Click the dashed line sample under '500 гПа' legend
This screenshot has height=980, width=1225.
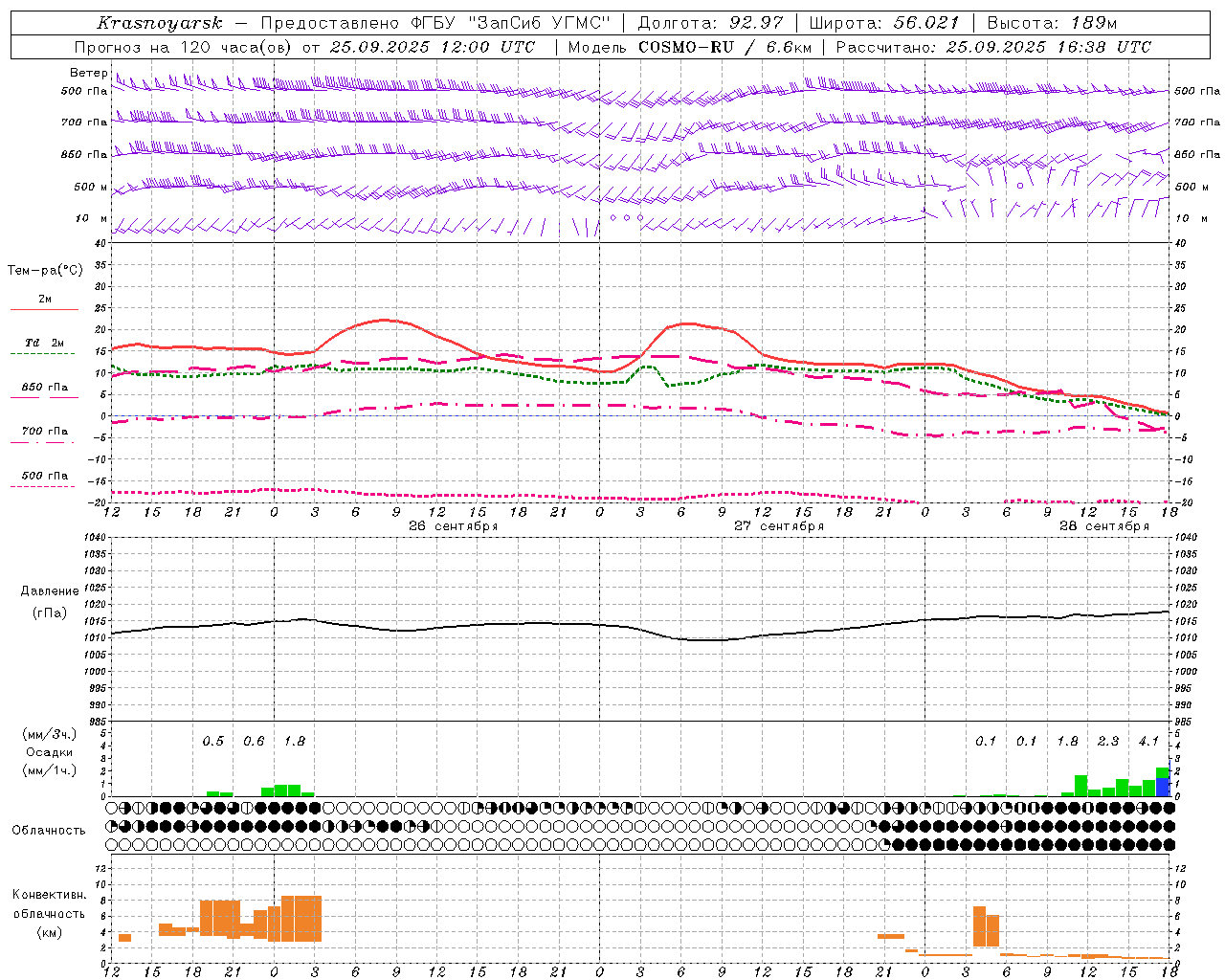(x=43, y=486)
